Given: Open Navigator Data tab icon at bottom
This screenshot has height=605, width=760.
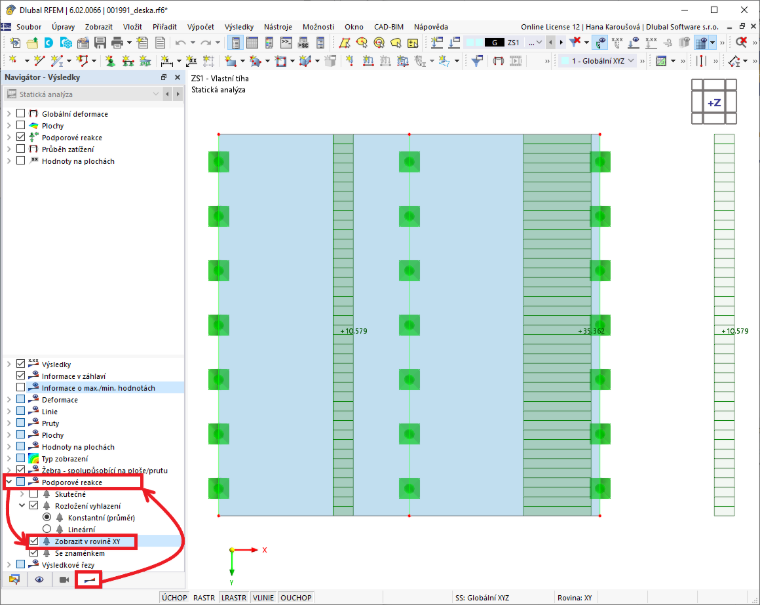Looking at the screenshot, I should click(15, 580).
